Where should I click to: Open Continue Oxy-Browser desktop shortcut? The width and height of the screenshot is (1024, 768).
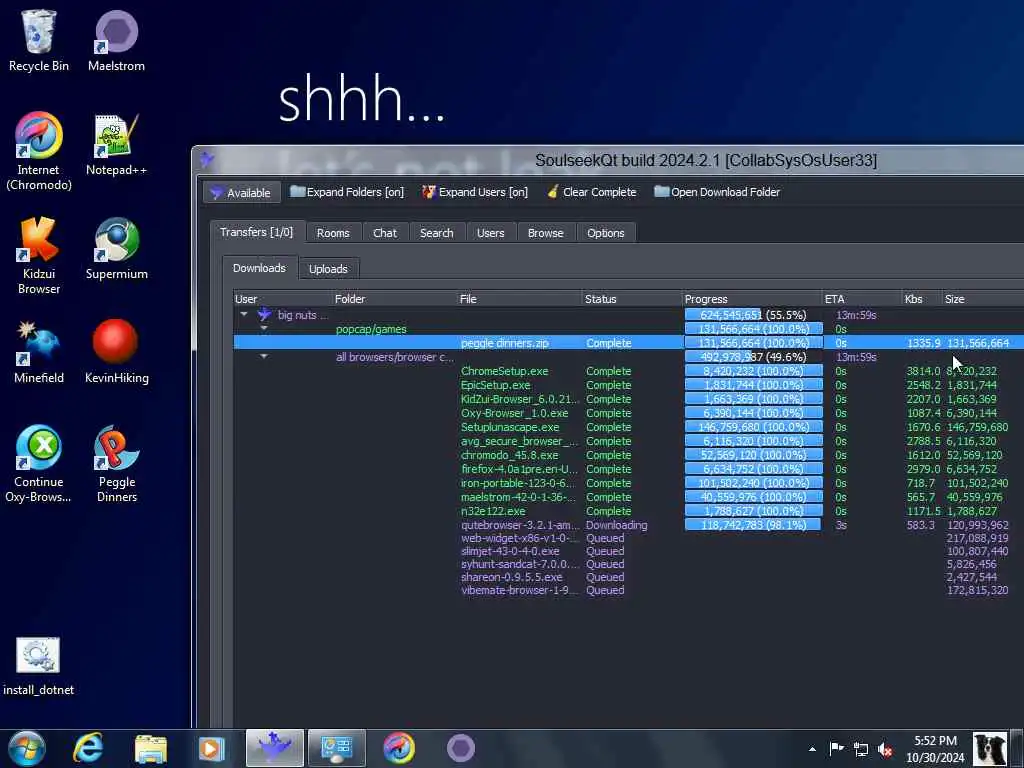(x=39, y=464)
